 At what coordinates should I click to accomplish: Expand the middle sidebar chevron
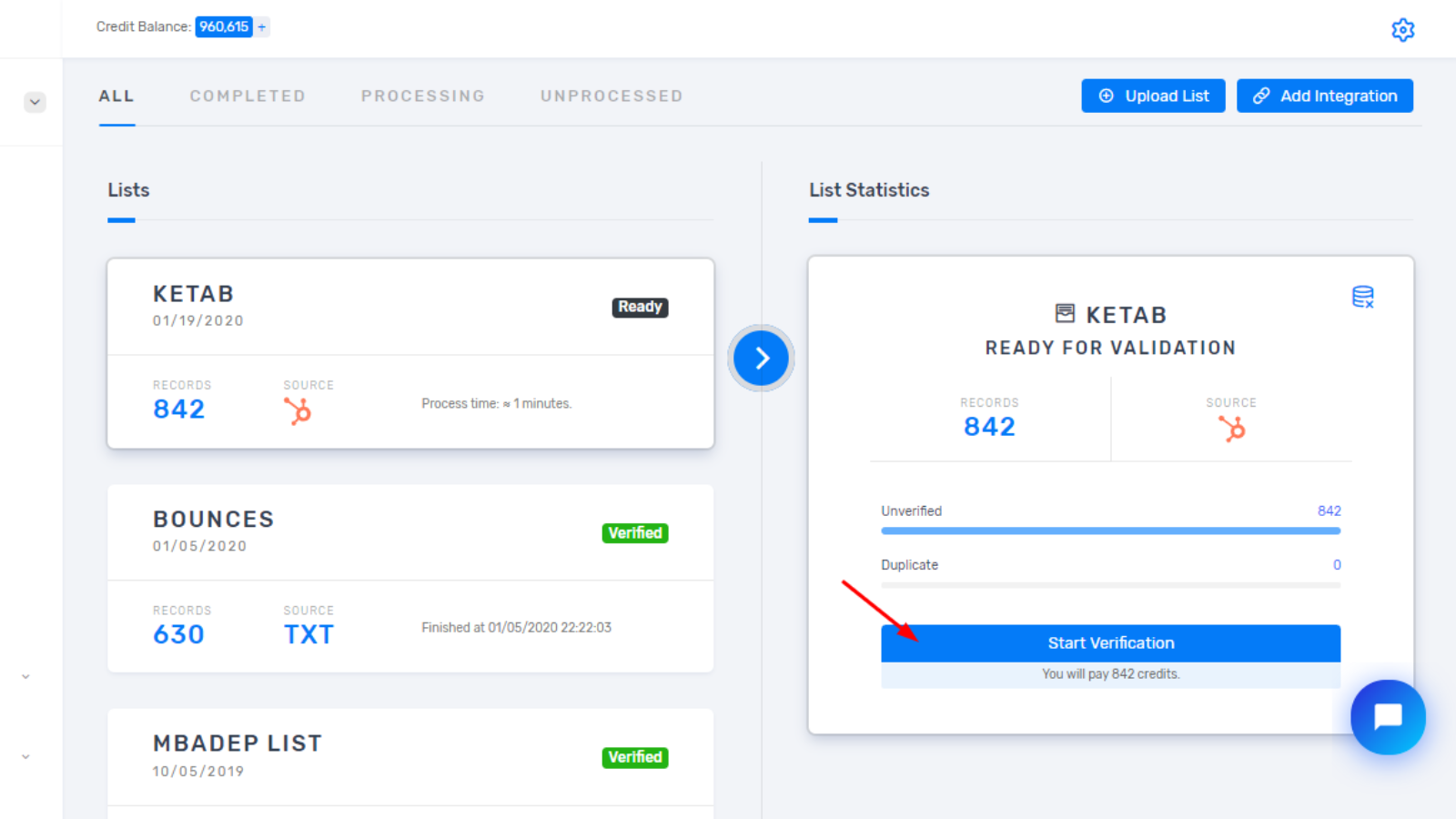25,676
